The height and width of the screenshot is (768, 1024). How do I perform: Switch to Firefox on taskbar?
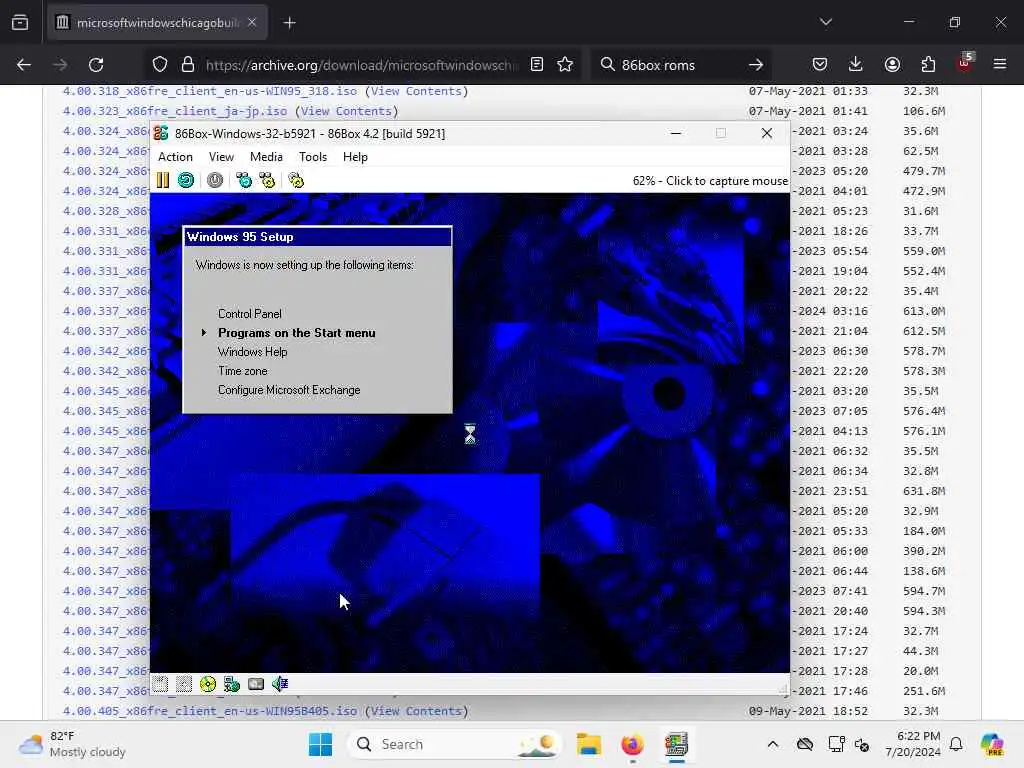pyautogui.click(x=632, y=744)
